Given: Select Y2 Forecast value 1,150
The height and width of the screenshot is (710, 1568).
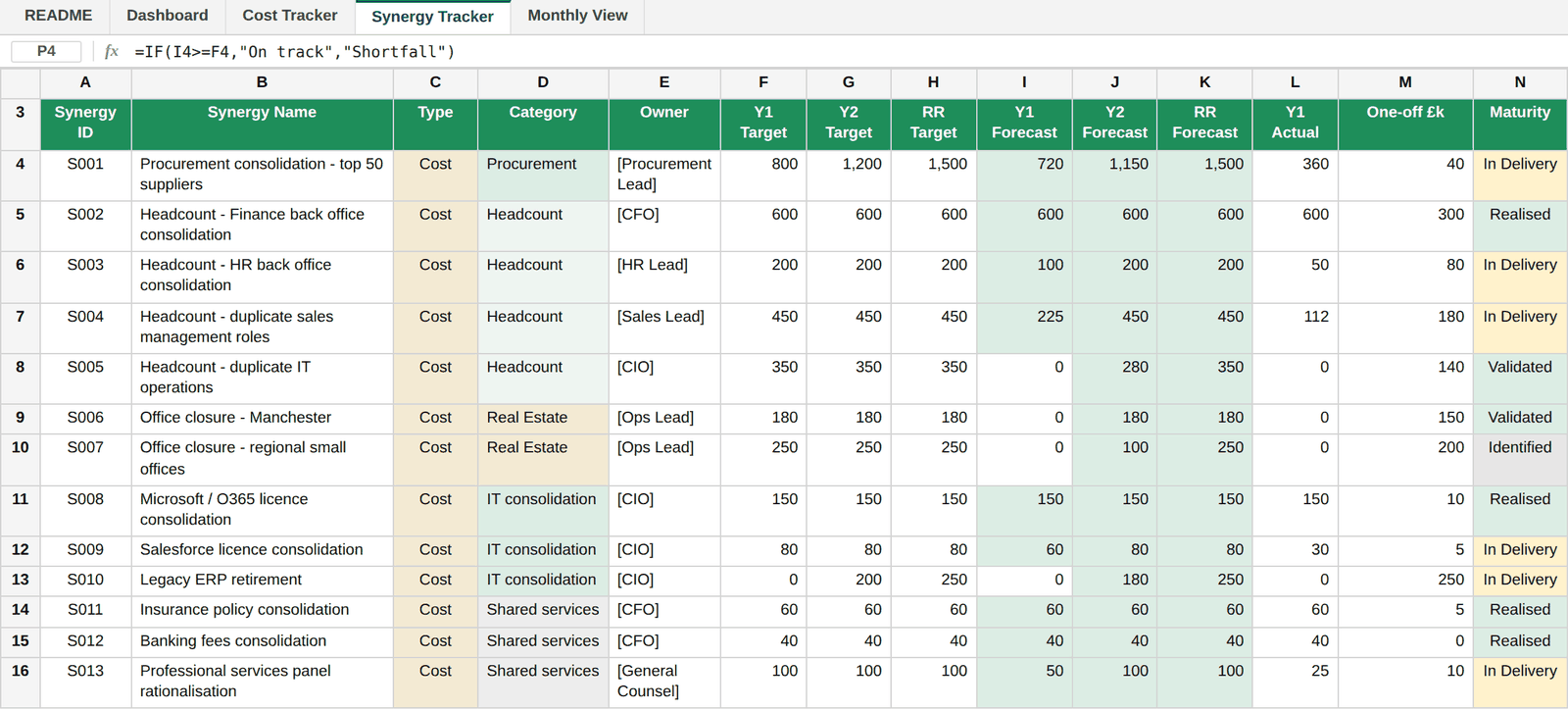Looking at the screenshot, I should tap(1114, 176).
